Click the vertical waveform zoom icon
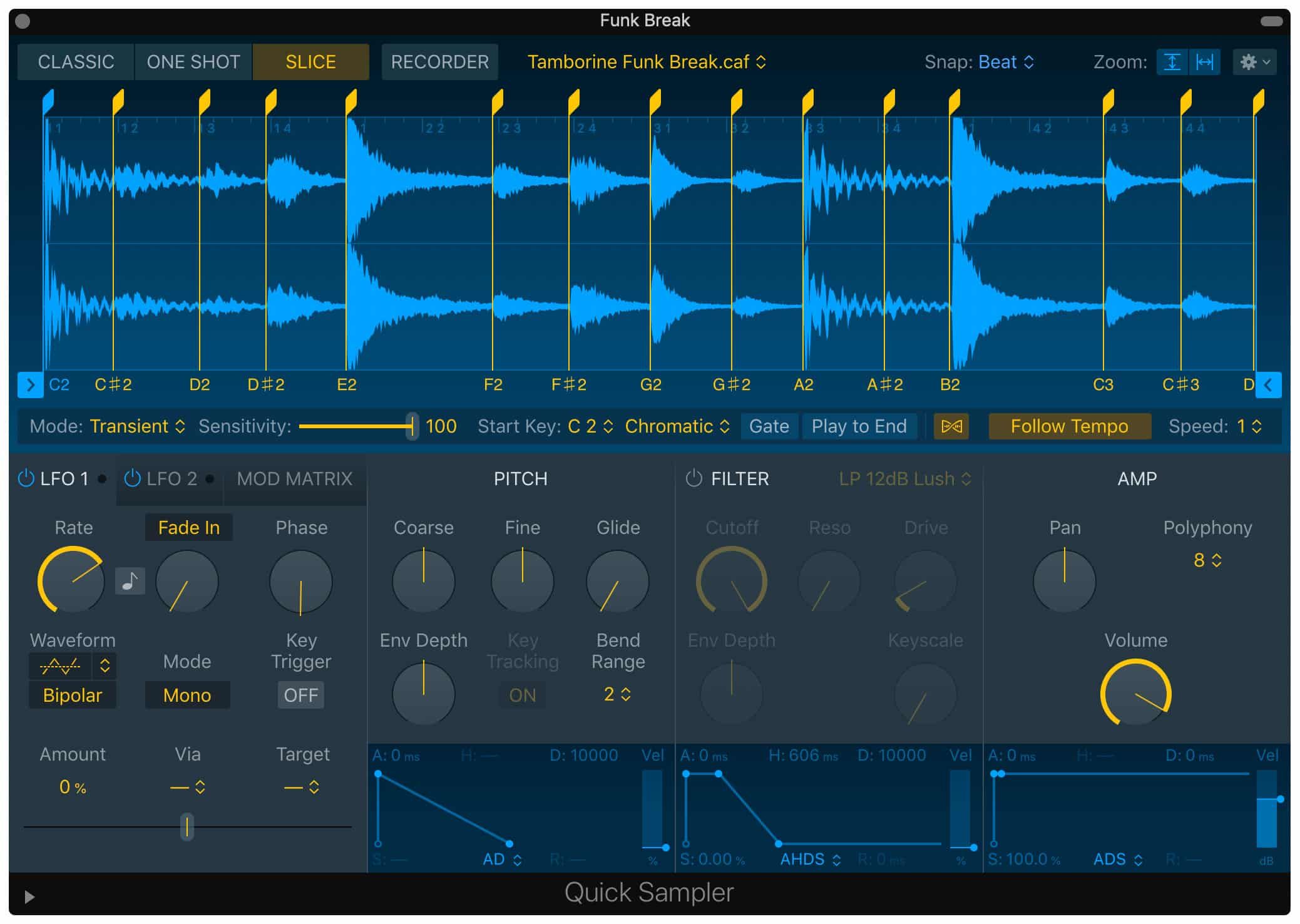This screenshot has width=1300, height=924. (1173, 61)
